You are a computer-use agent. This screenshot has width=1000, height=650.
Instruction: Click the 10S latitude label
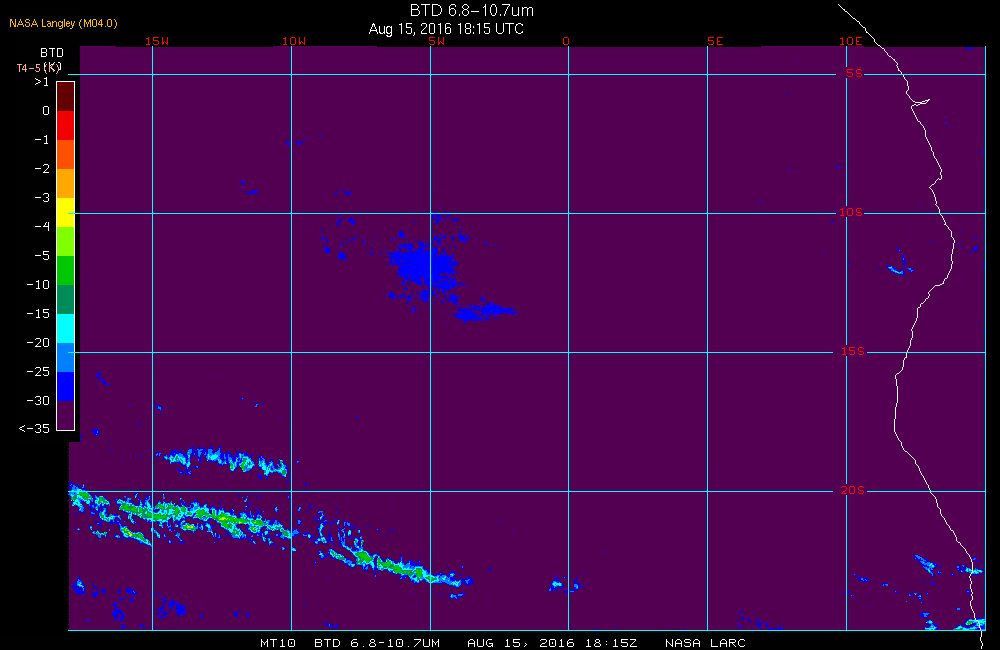pos(850,212)
